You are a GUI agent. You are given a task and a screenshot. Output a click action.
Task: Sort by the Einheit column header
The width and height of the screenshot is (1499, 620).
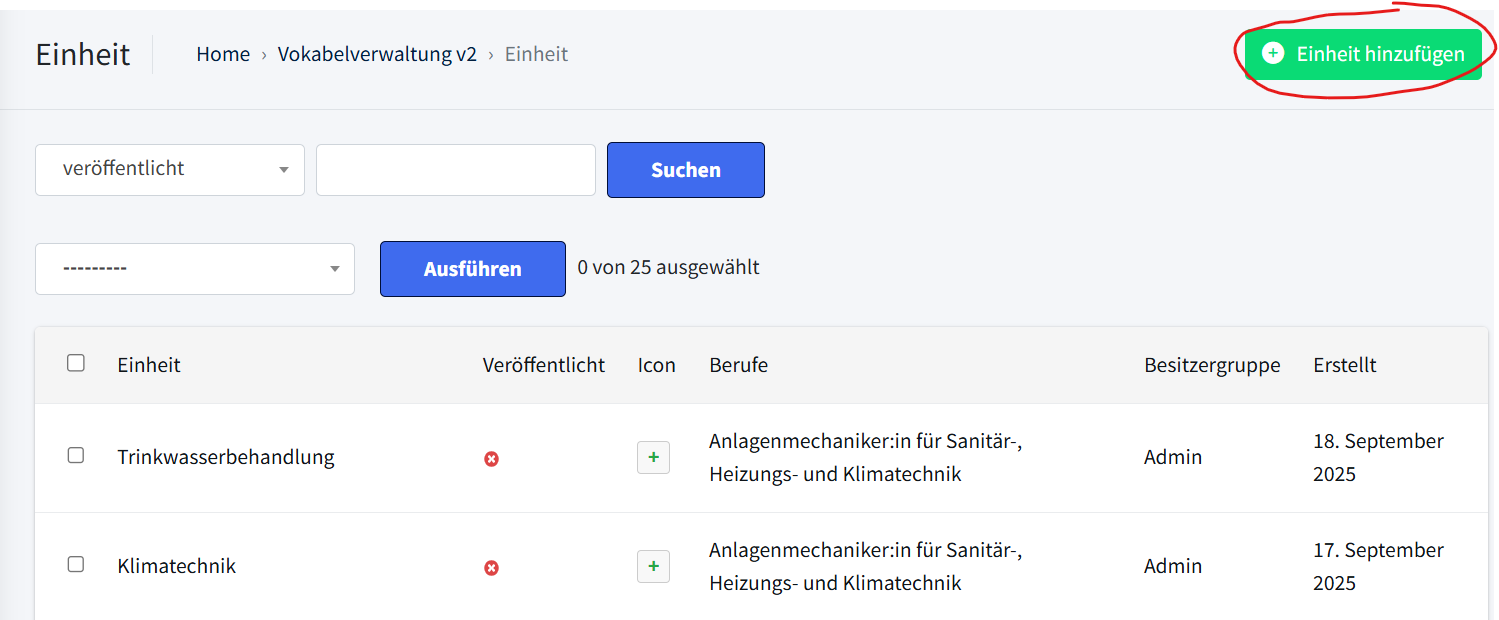point(149,365)
